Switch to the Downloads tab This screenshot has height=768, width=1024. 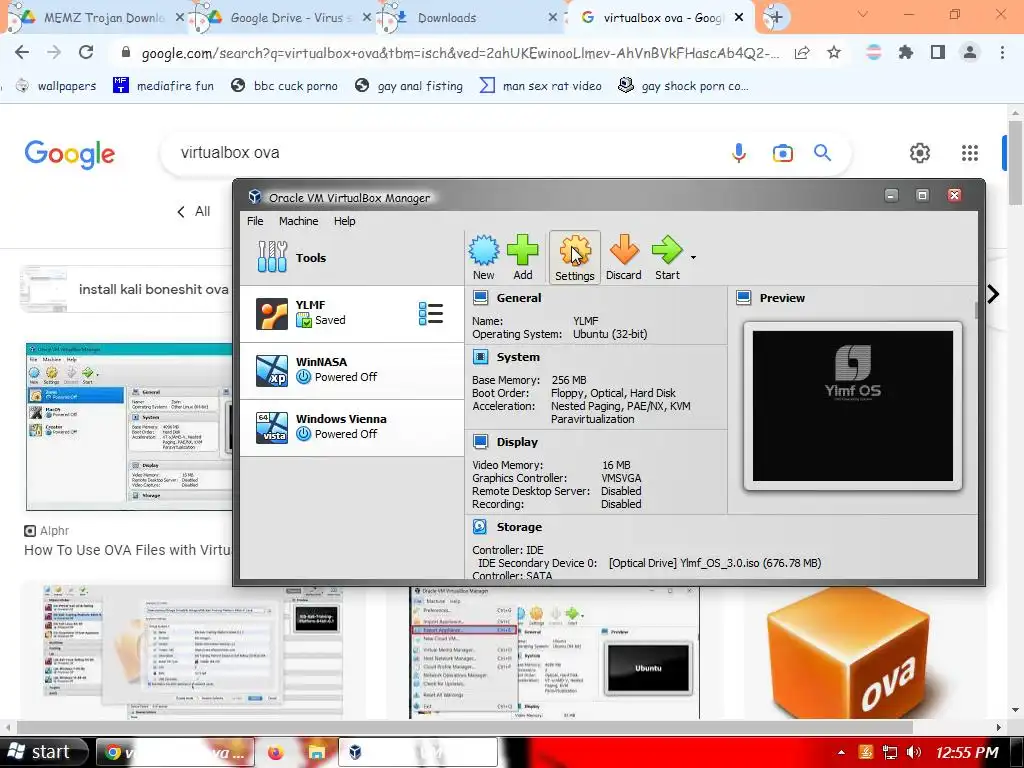pos(469,18)
